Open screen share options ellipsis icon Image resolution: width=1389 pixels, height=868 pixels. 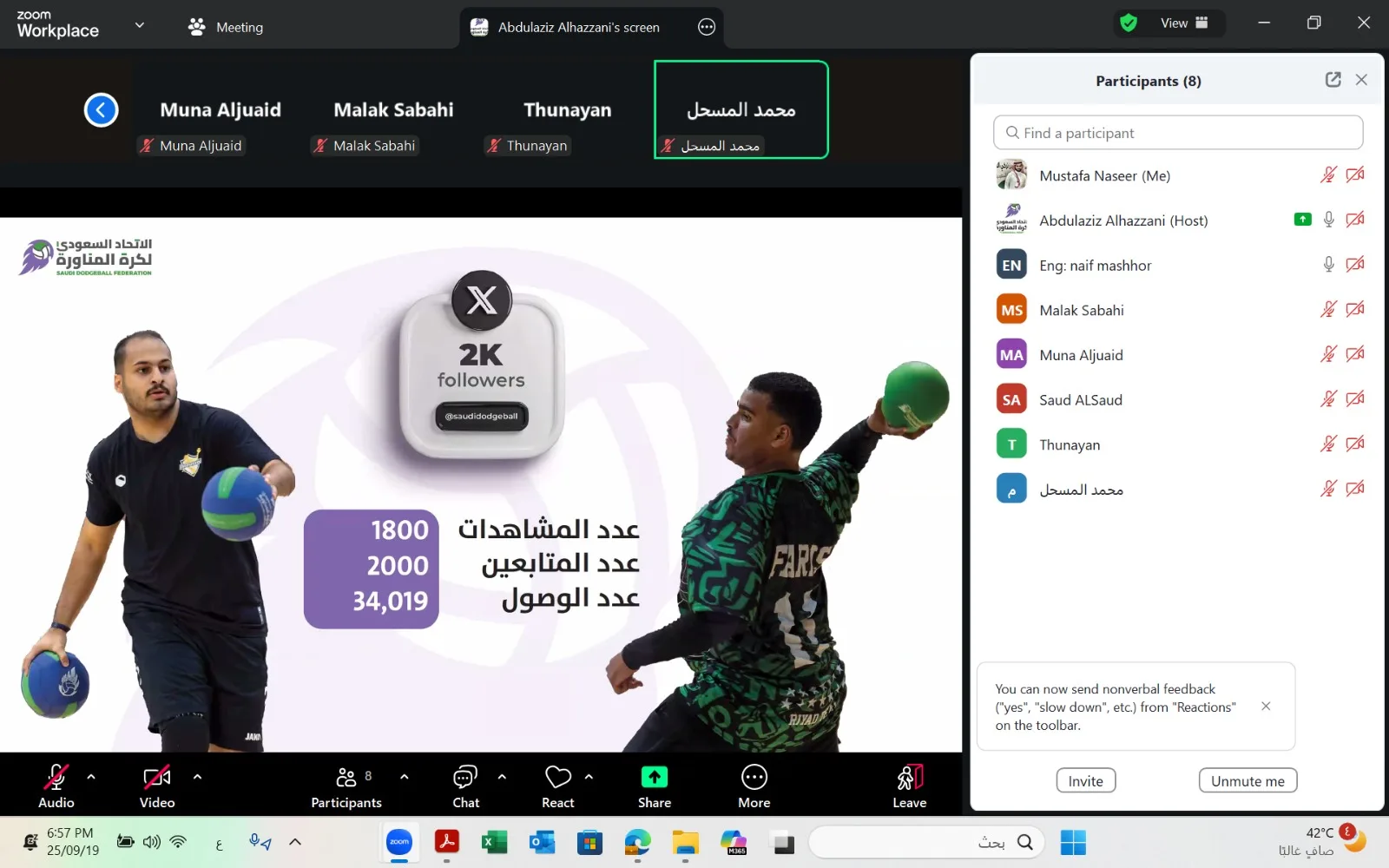pyautogui.click(x=707, y=27)
